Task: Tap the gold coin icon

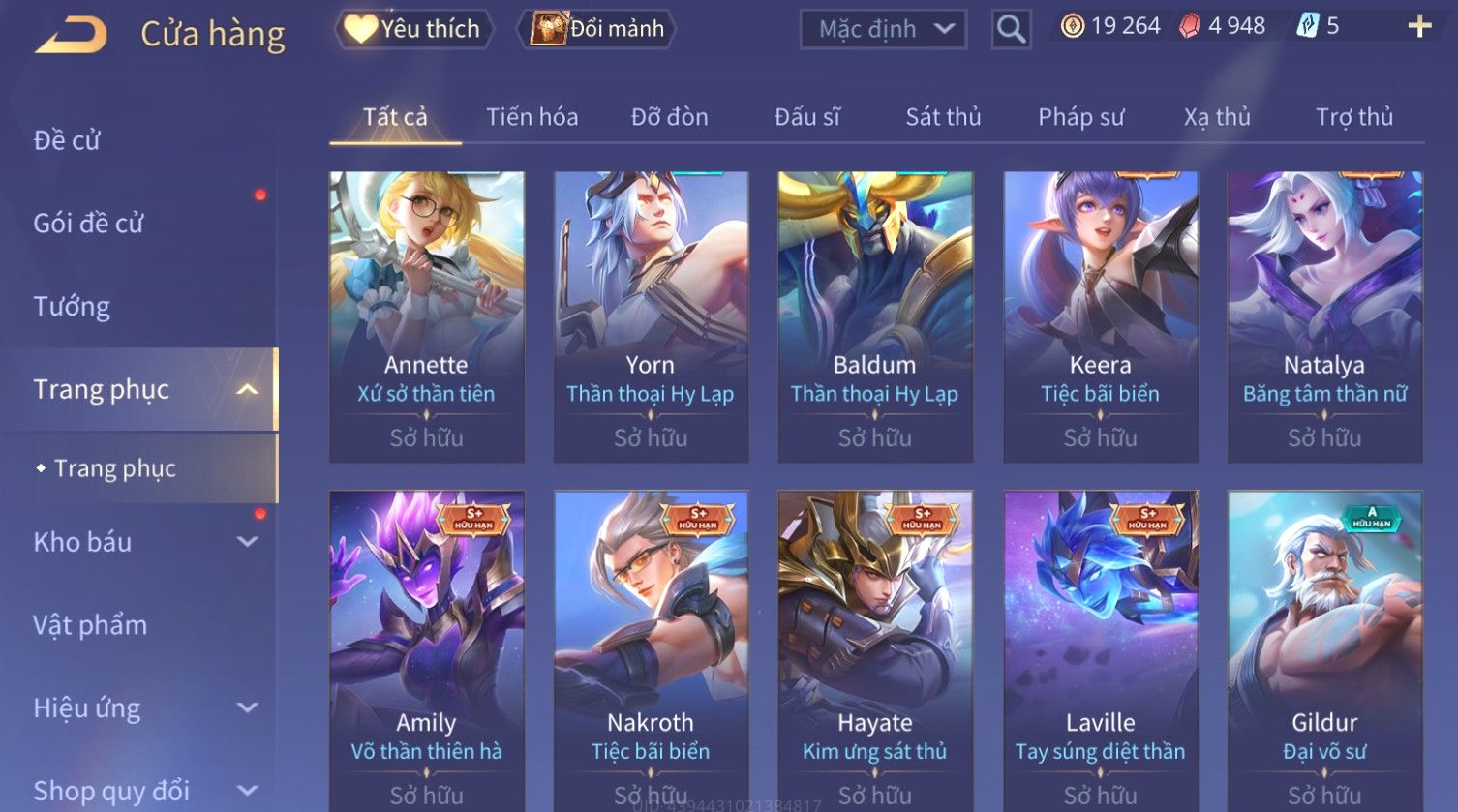Action: (x=1072, y=26)
